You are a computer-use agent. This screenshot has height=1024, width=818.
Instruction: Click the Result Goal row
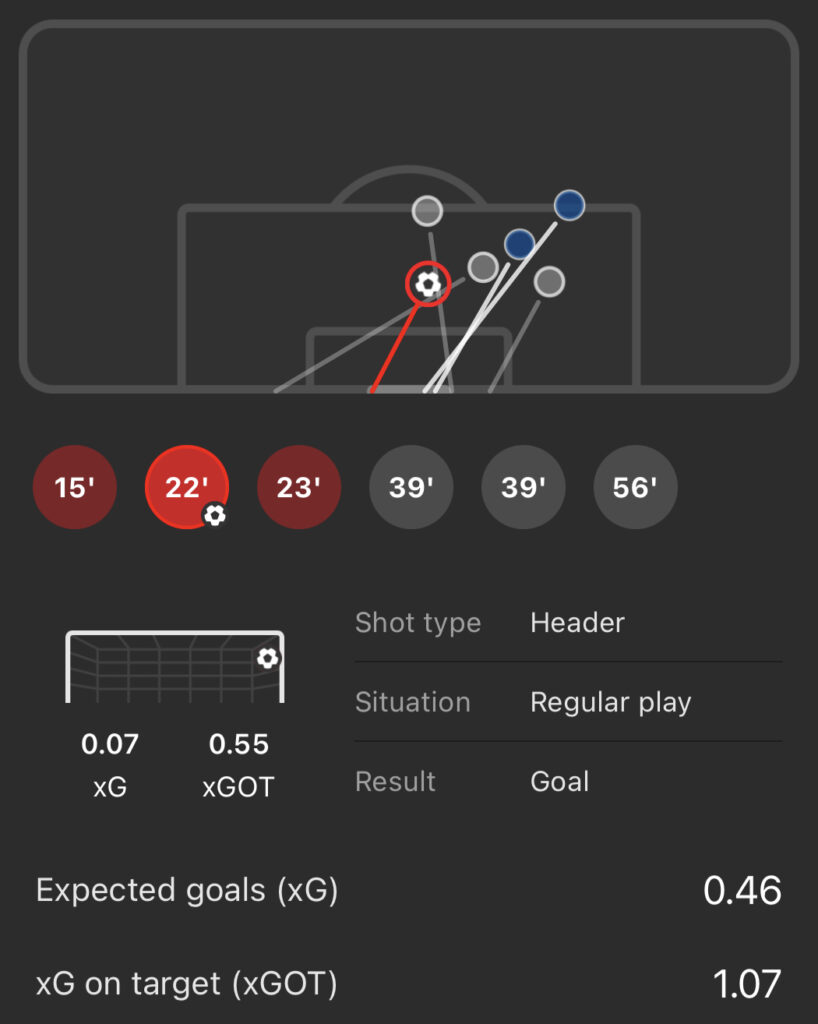568,781
